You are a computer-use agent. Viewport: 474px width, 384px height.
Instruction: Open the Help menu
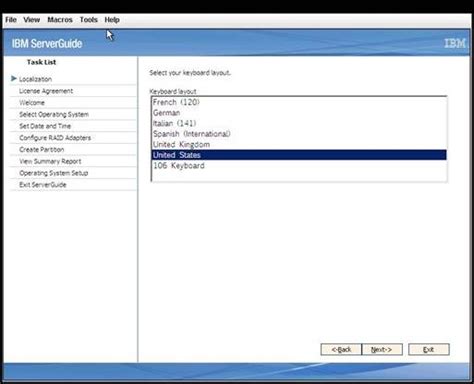[x=112, y=20]
